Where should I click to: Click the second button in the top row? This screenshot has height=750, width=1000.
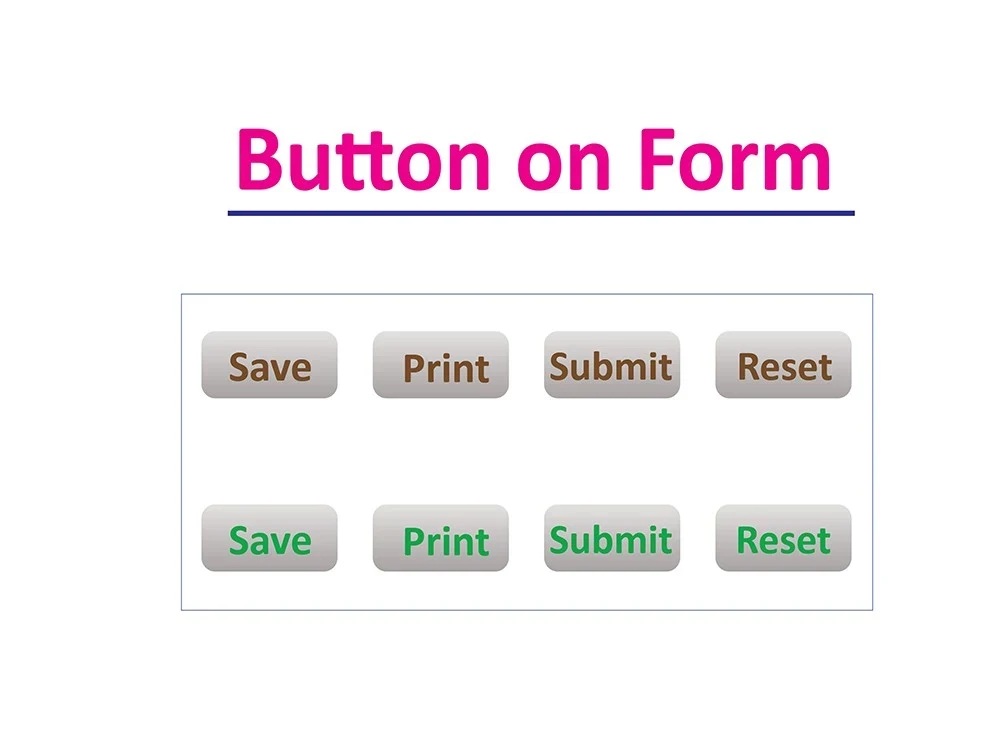point(441,365)
